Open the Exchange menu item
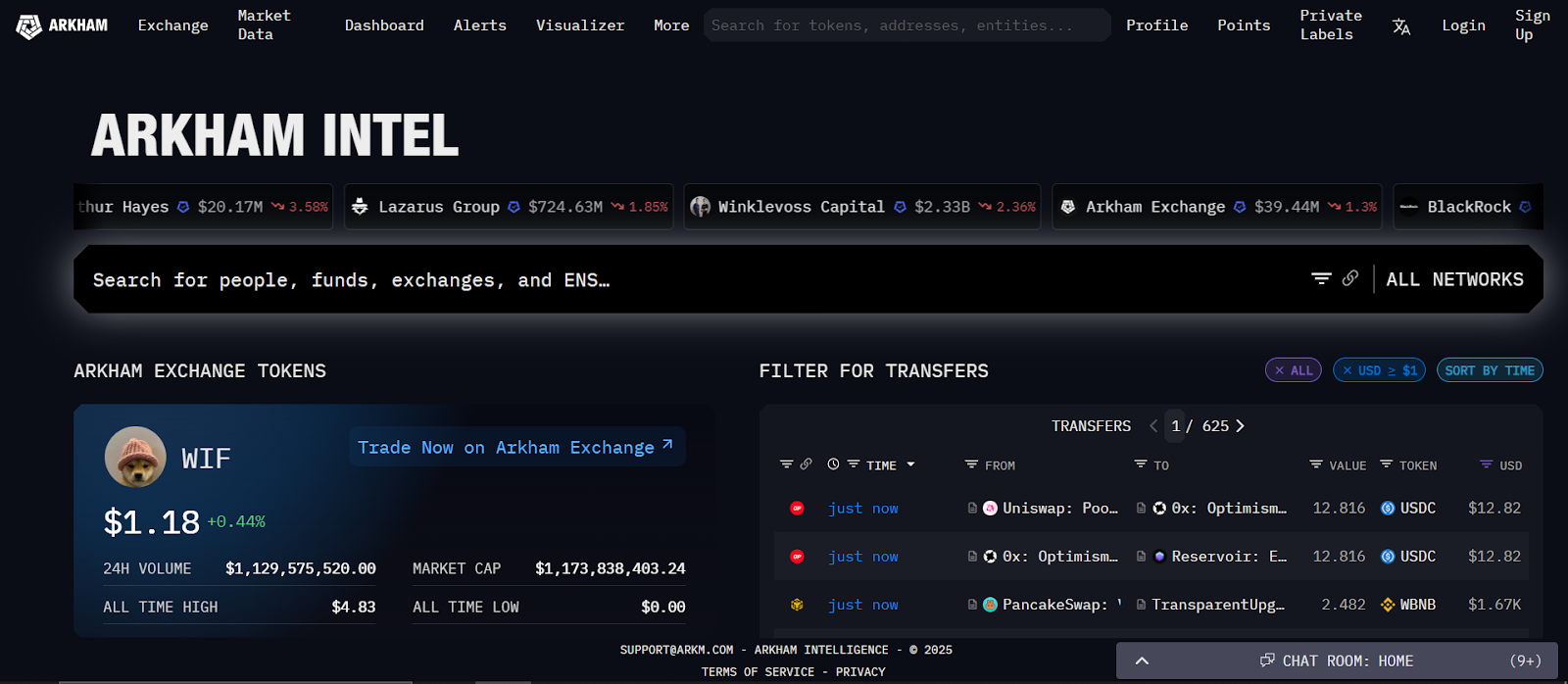The height and width of the screenshot is (684, 1568). click(x=173, y=25)
